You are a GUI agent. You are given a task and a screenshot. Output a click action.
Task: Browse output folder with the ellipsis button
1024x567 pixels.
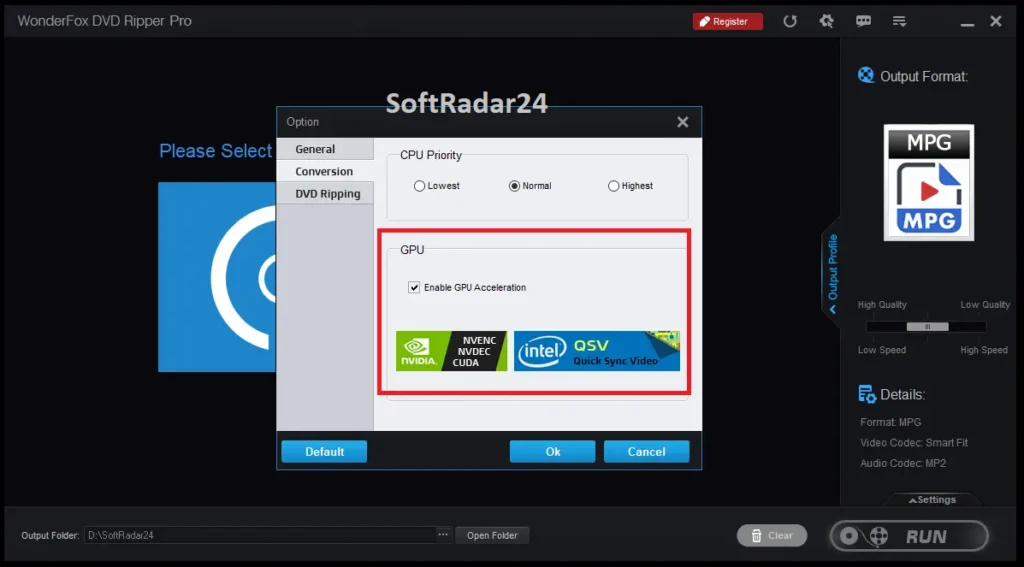click(x=443, y=535)
